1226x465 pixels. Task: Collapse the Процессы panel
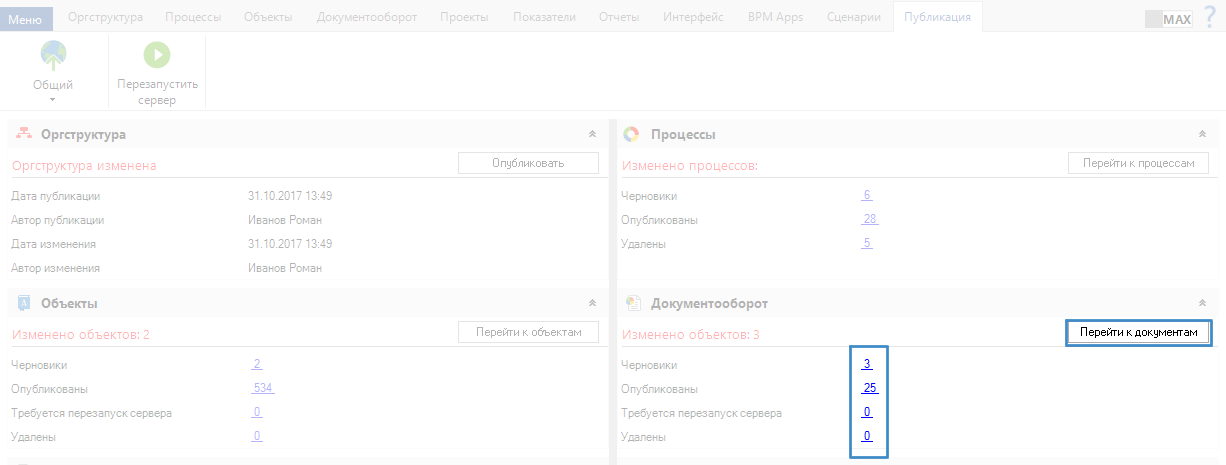pos(1202,134)
